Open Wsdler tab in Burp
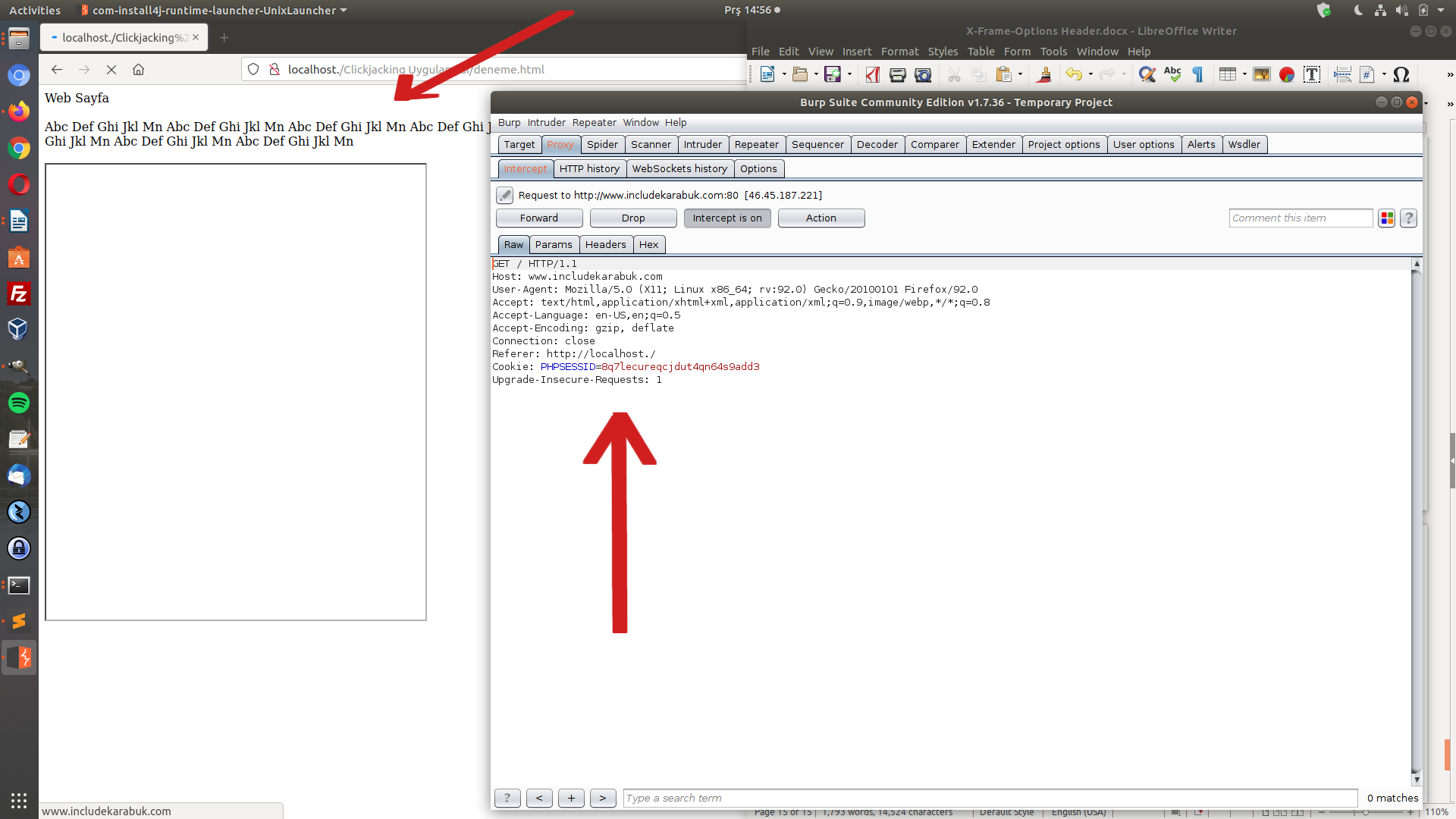This screenshot has width=1456, height=819. point(1244,145)
